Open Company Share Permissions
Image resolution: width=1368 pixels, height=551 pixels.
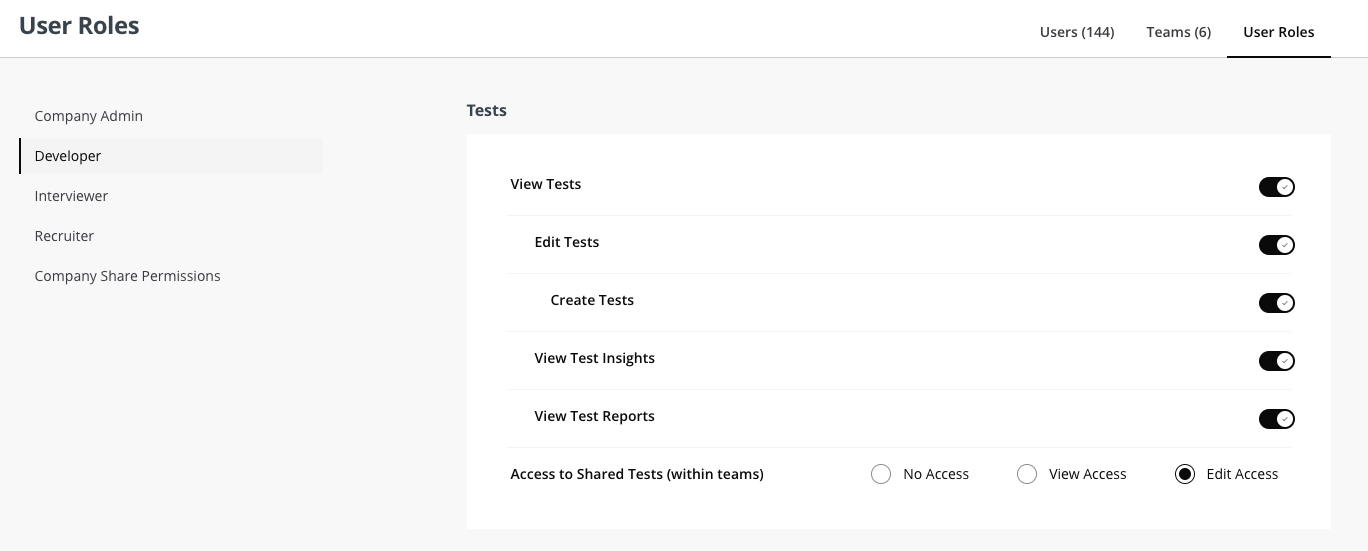tap(171, 276)
